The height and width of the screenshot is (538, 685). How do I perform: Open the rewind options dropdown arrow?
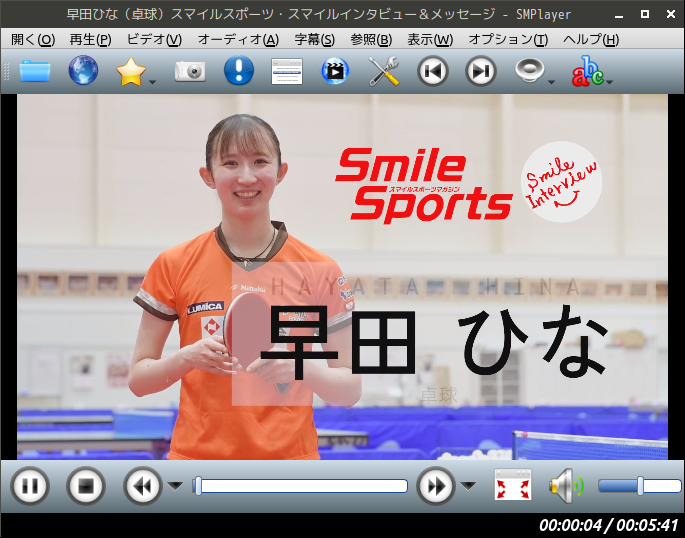(x=175, y=486)
